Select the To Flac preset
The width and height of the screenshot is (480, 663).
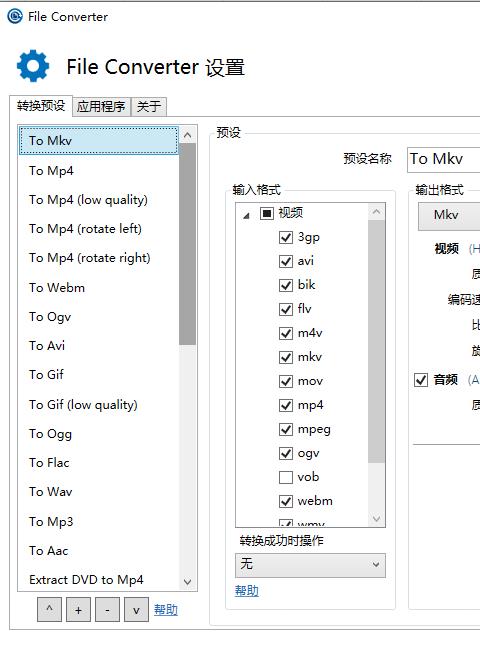99,463
